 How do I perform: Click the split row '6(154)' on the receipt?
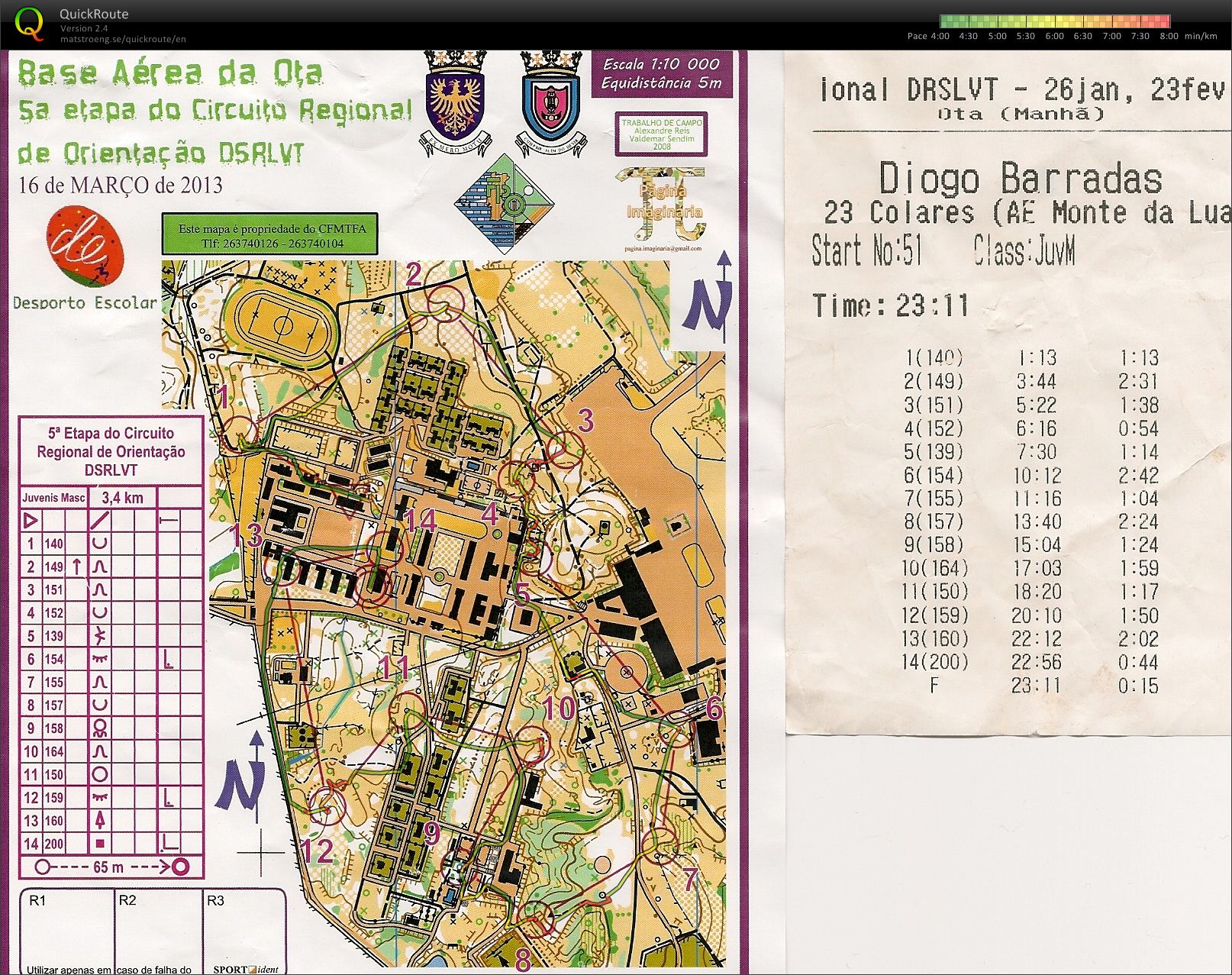pos(1030,475)
